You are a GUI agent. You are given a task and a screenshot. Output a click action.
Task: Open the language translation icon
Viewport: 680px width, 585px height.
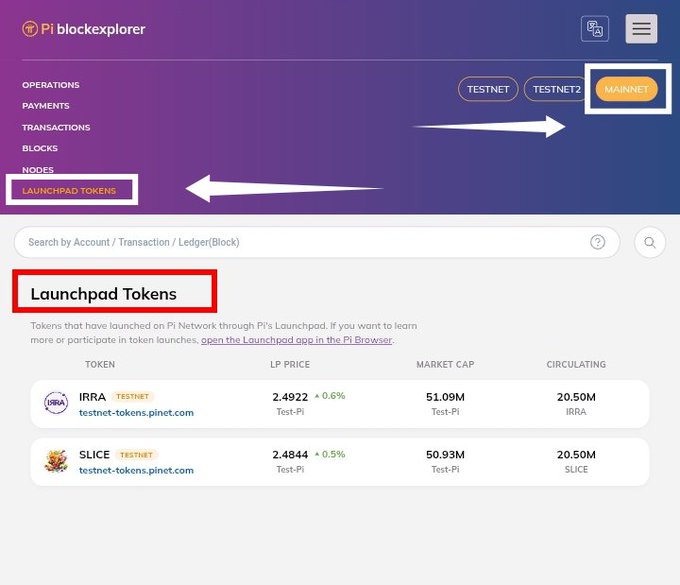pyautogui.click(x=595, y=29)
